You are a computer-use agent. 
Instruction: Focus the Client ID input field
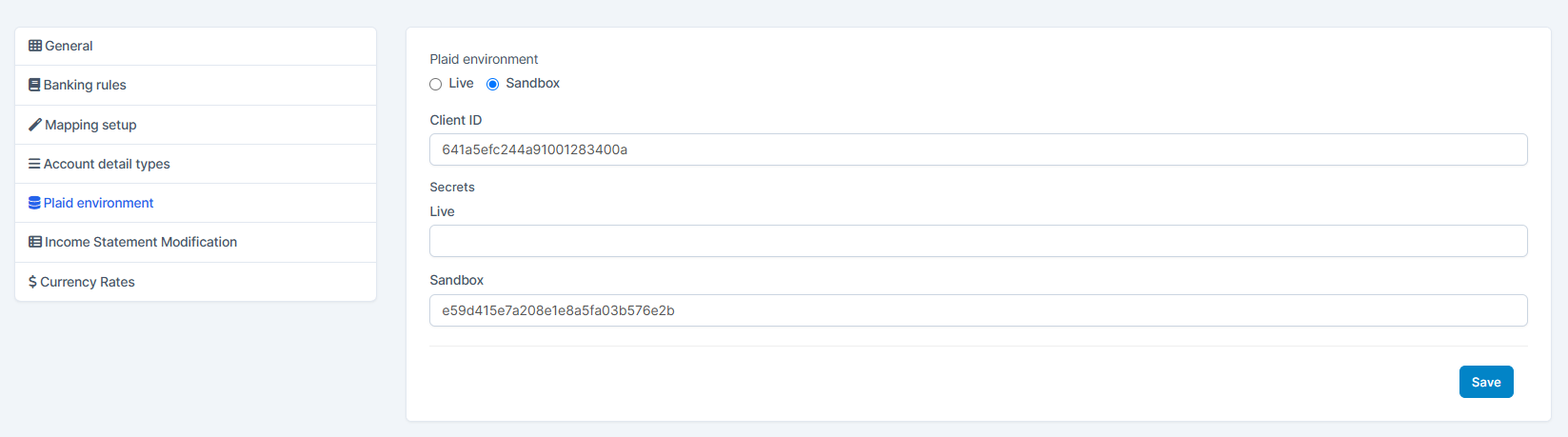pos(978,149)
